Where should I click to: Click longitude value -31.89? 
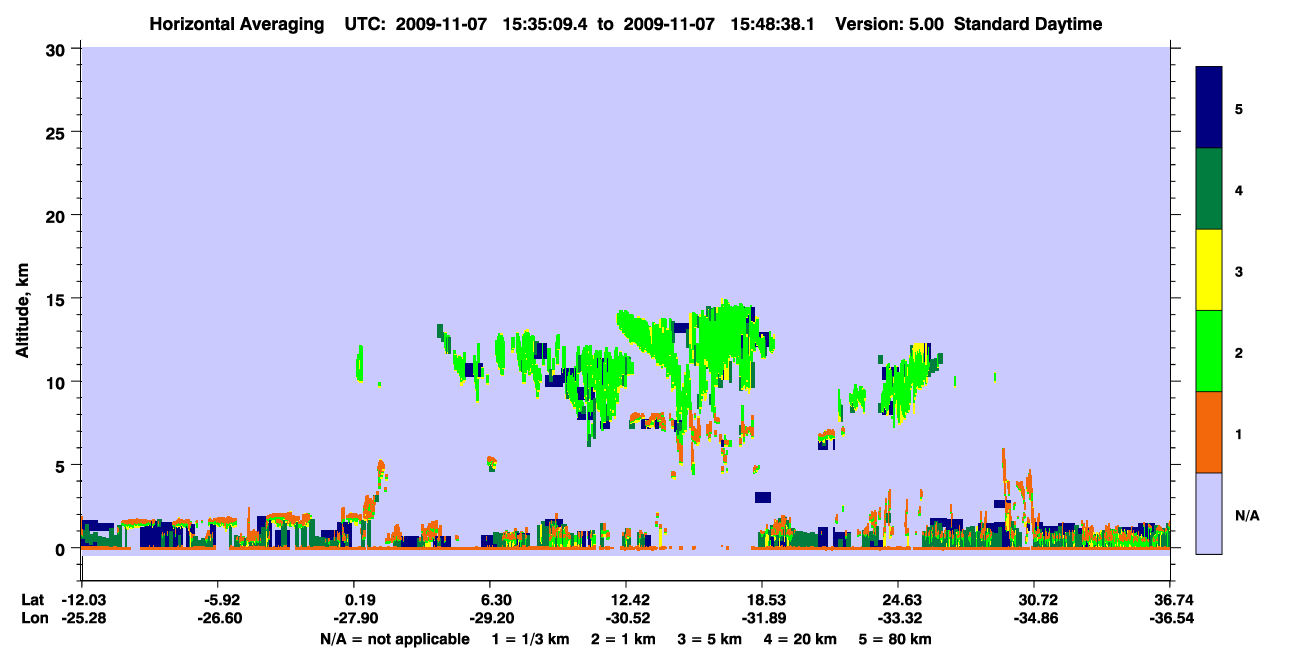click(762, 619)
